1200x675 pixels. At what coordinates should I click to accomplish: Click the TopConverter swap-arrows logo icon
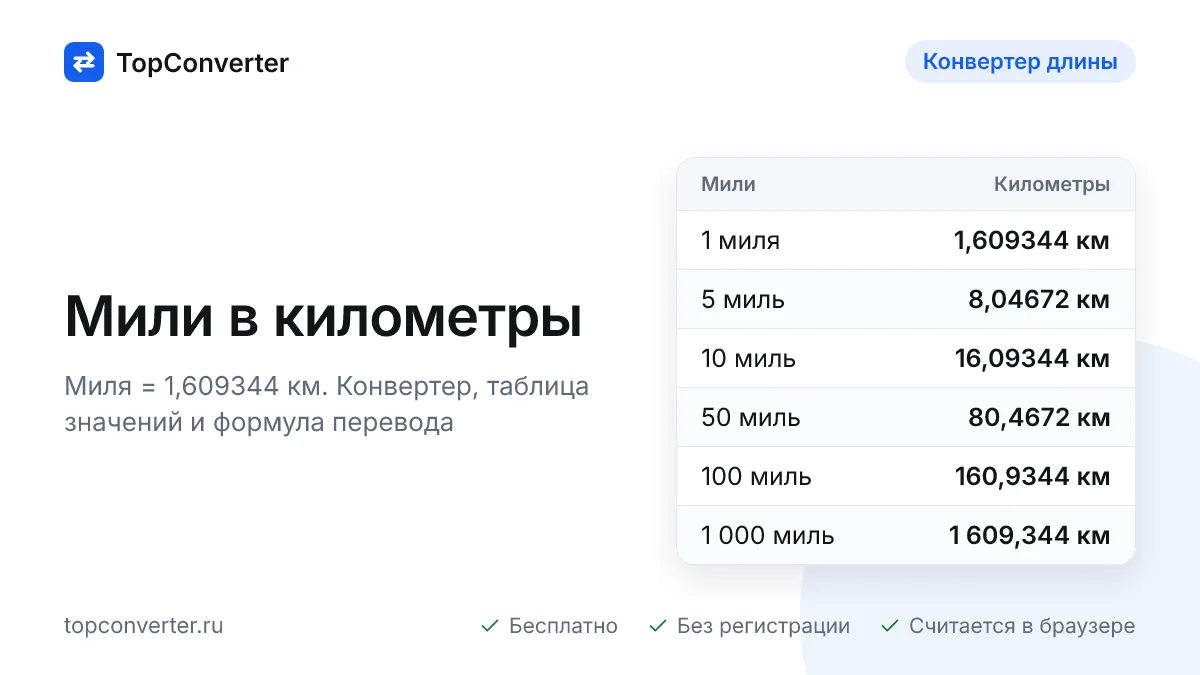(x=84, y=62)
